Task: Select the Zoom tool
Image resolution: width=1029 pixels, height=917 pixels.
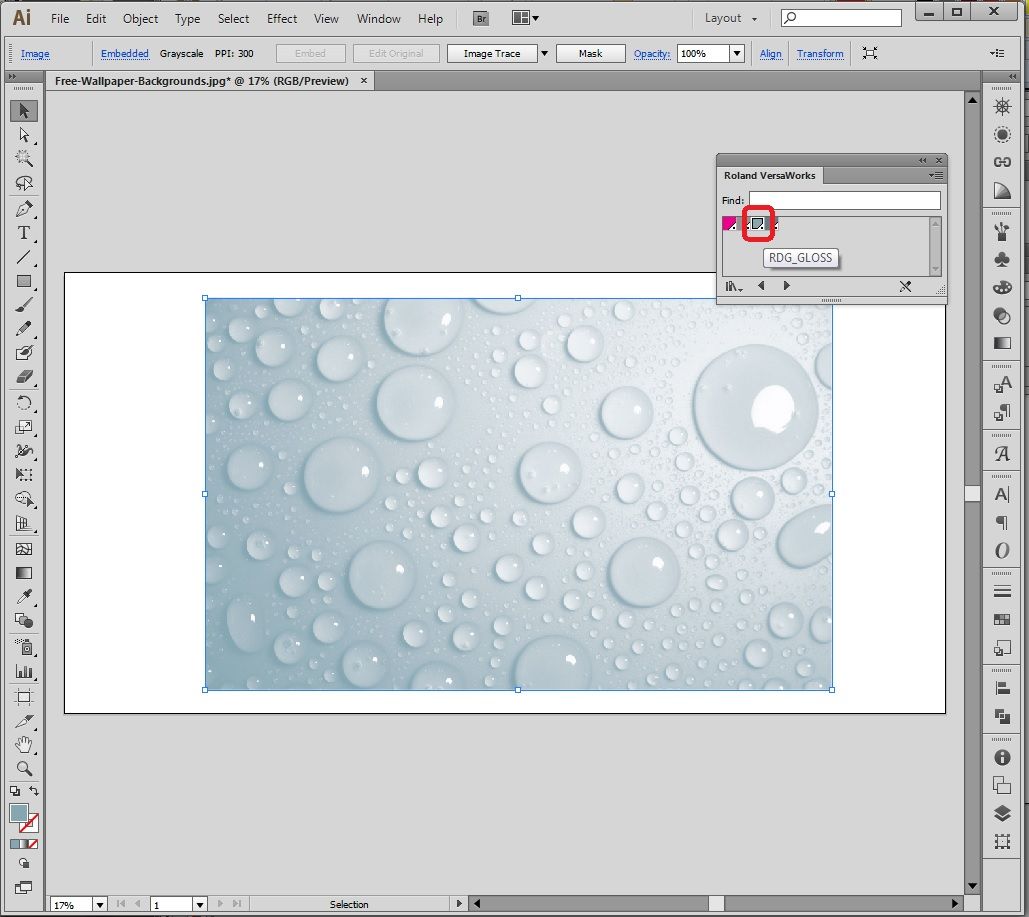Action: pos(24,768)
